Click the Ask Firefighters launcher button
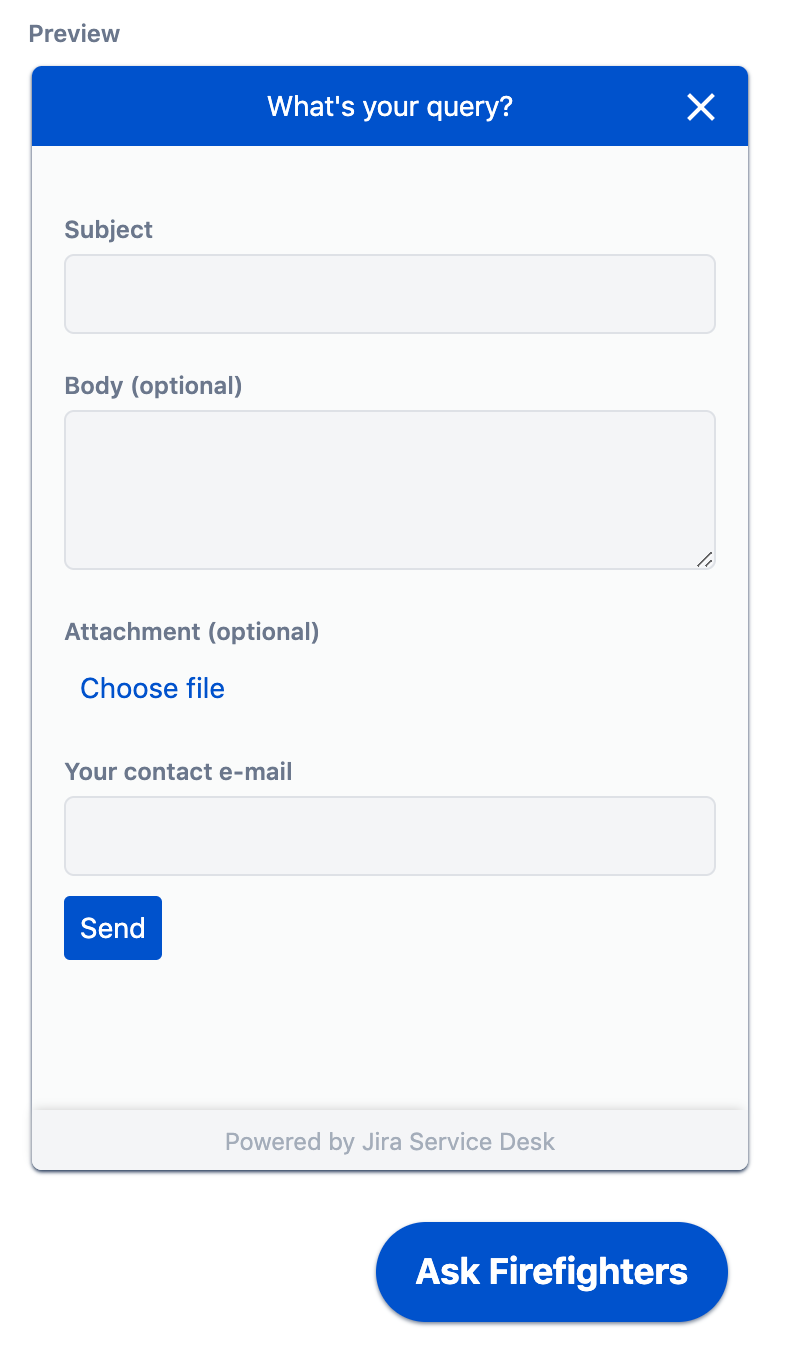This screenshot has width=790, height=1356. point(552,1272)
